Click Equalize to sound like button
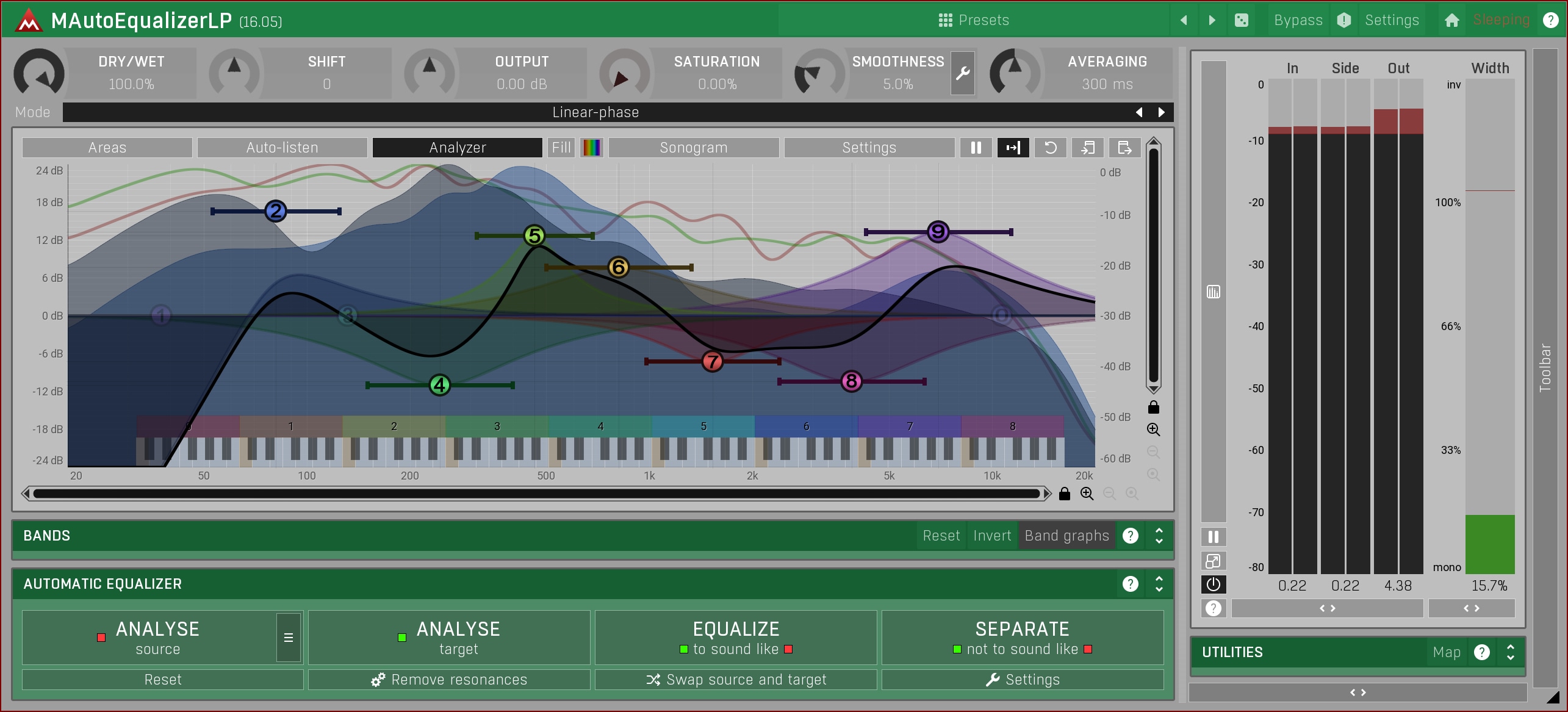The image size is (1568, 712). click(x=736, y=638)
